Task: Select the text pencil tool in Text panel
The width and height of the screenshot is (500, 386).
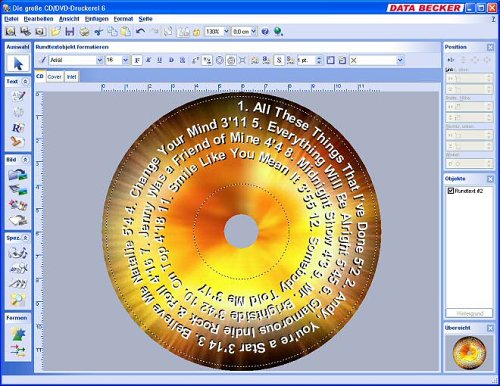Action: (x=18, y=96)
